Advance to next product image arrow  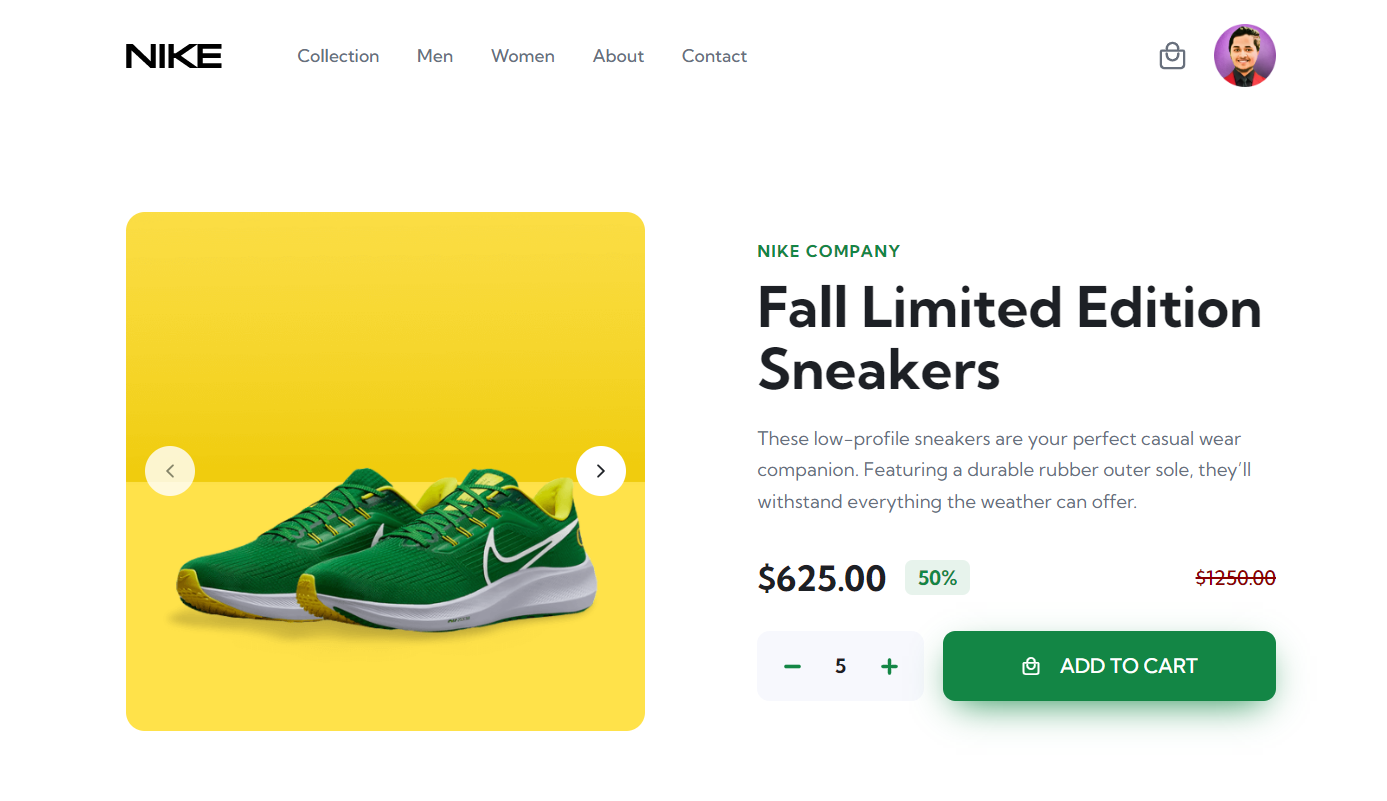click(x=601, y=470)
